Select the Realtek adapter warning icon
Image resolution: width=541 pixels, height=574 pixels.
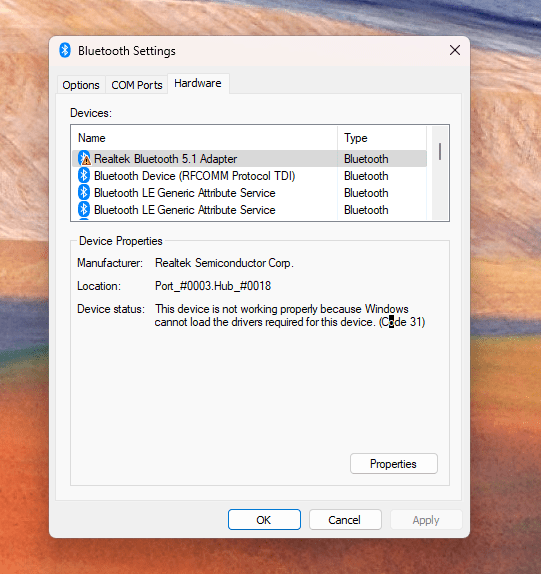[x=84, y=159]
